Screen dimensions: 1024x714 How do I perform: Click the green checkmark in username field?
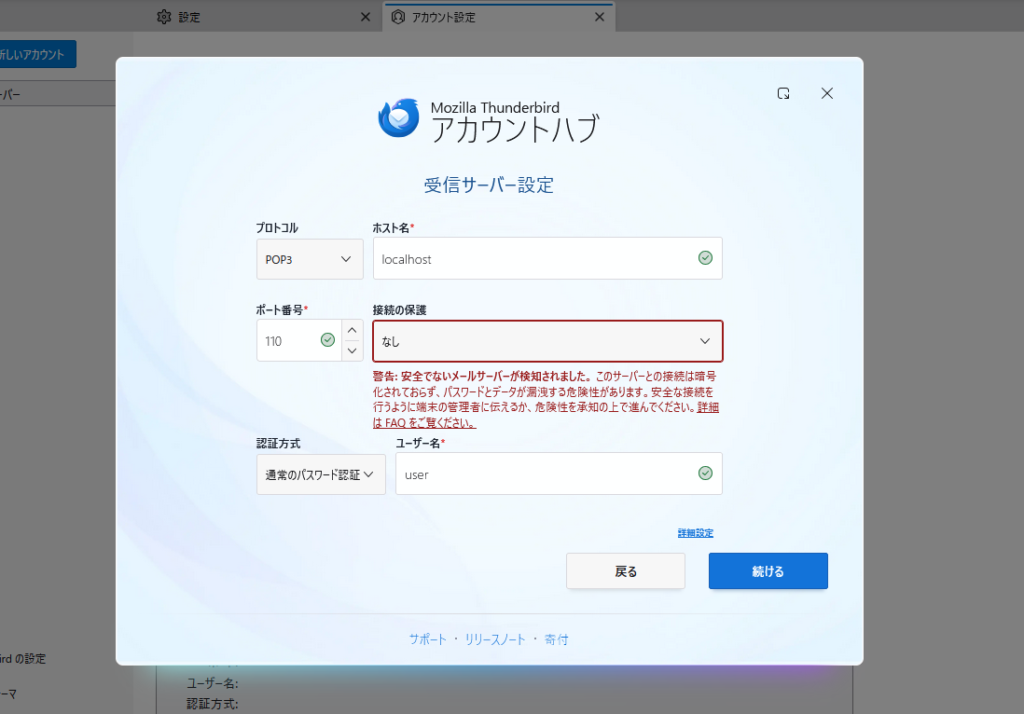point(705,474)
